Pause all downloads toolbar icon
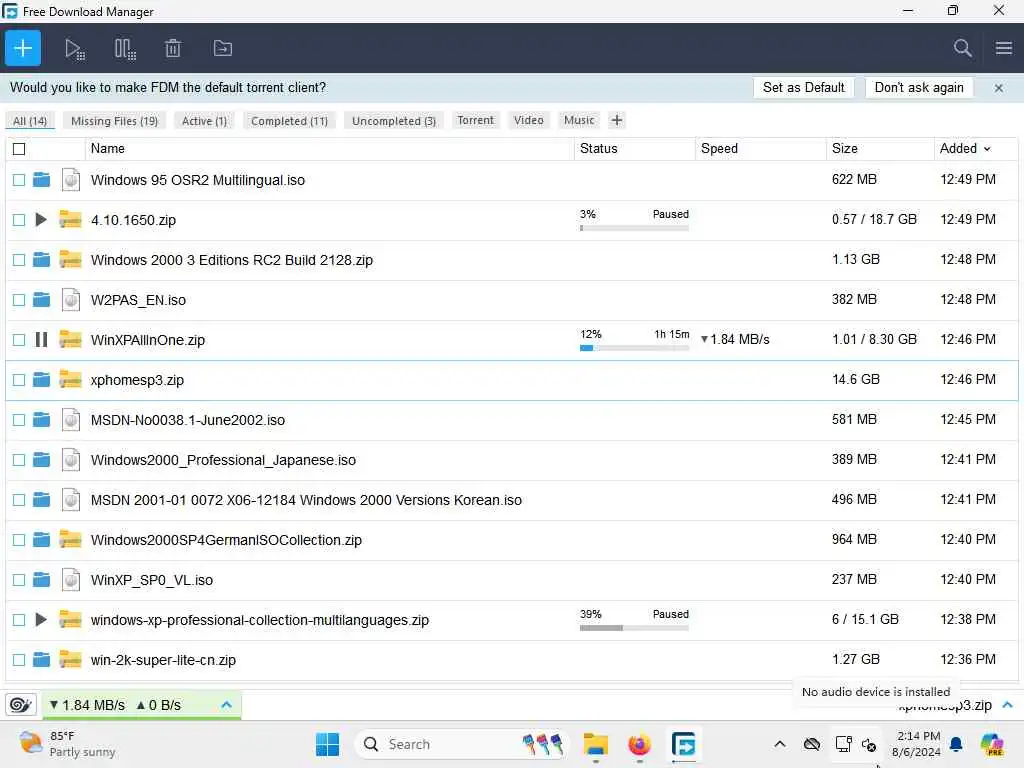Screen dimensions: 1024x768 125,49
